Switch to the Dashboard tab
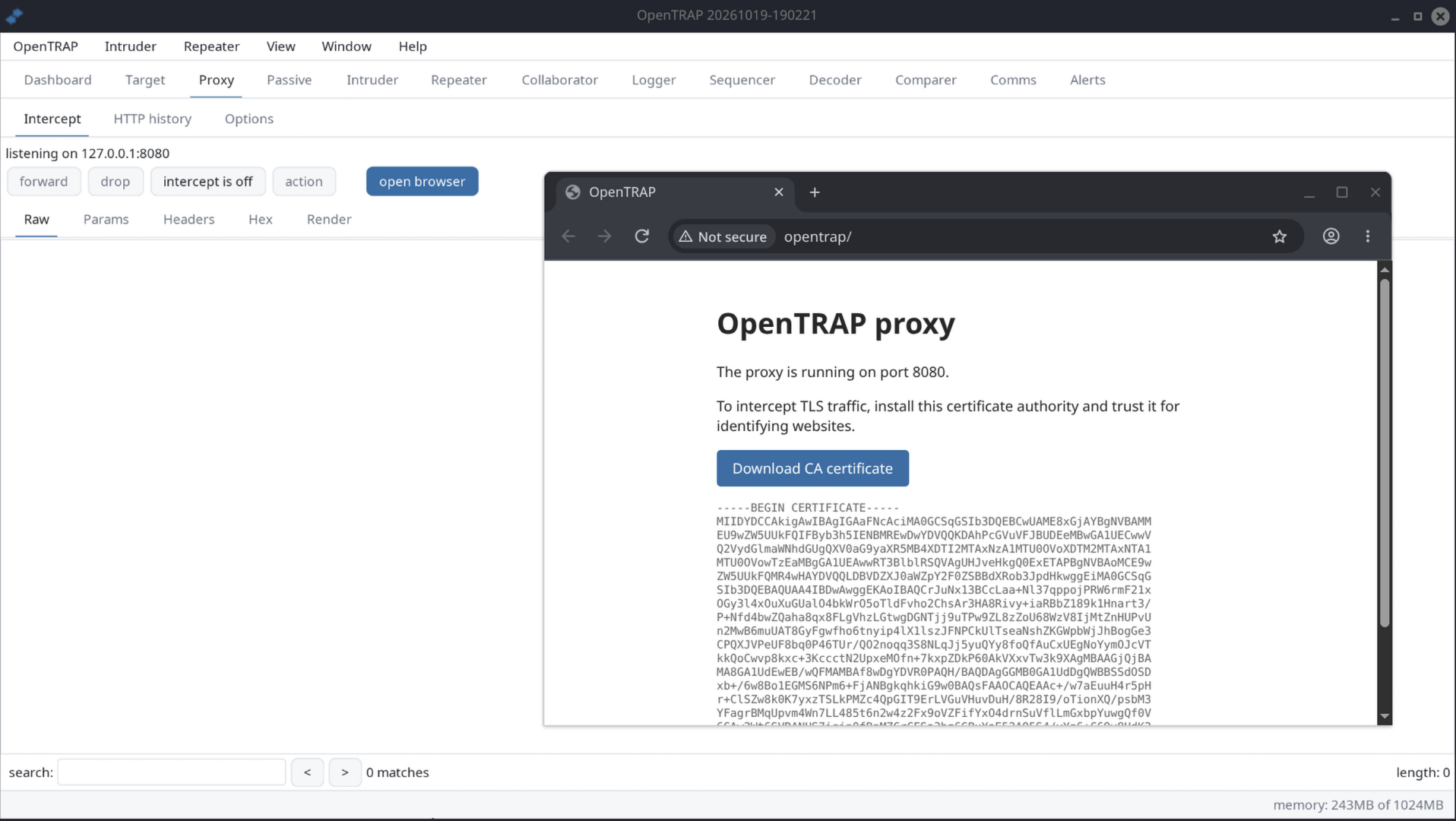The height and width of the screenshot is (821, 1456). [58, 80]
